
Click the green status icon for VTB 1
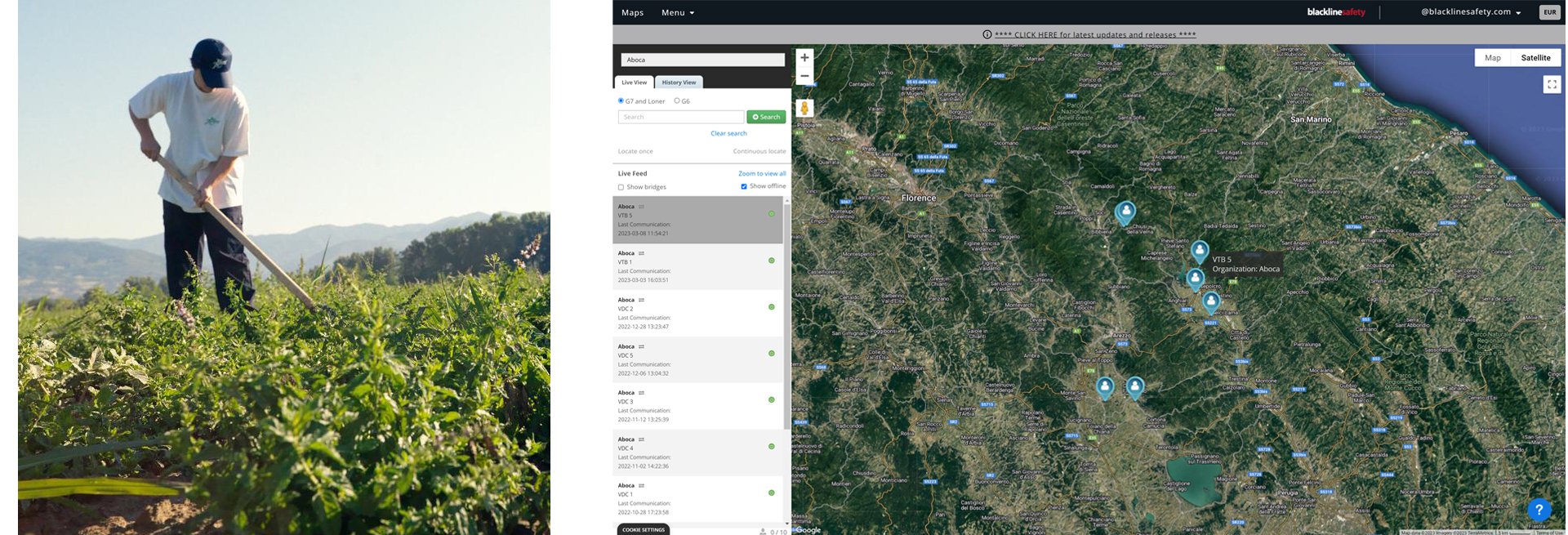771,261
